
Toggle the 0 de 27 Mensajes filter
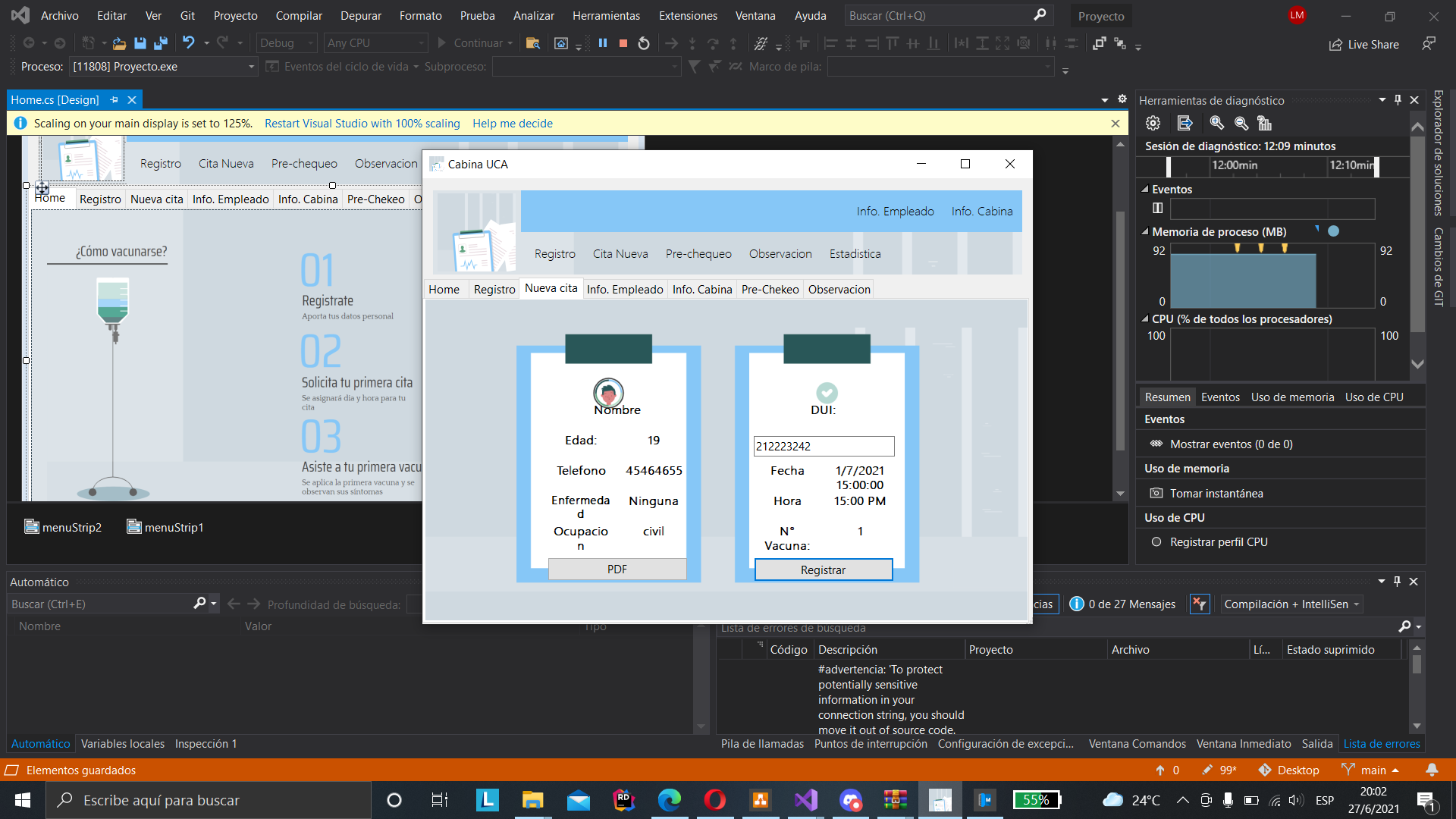[1122, 604]
